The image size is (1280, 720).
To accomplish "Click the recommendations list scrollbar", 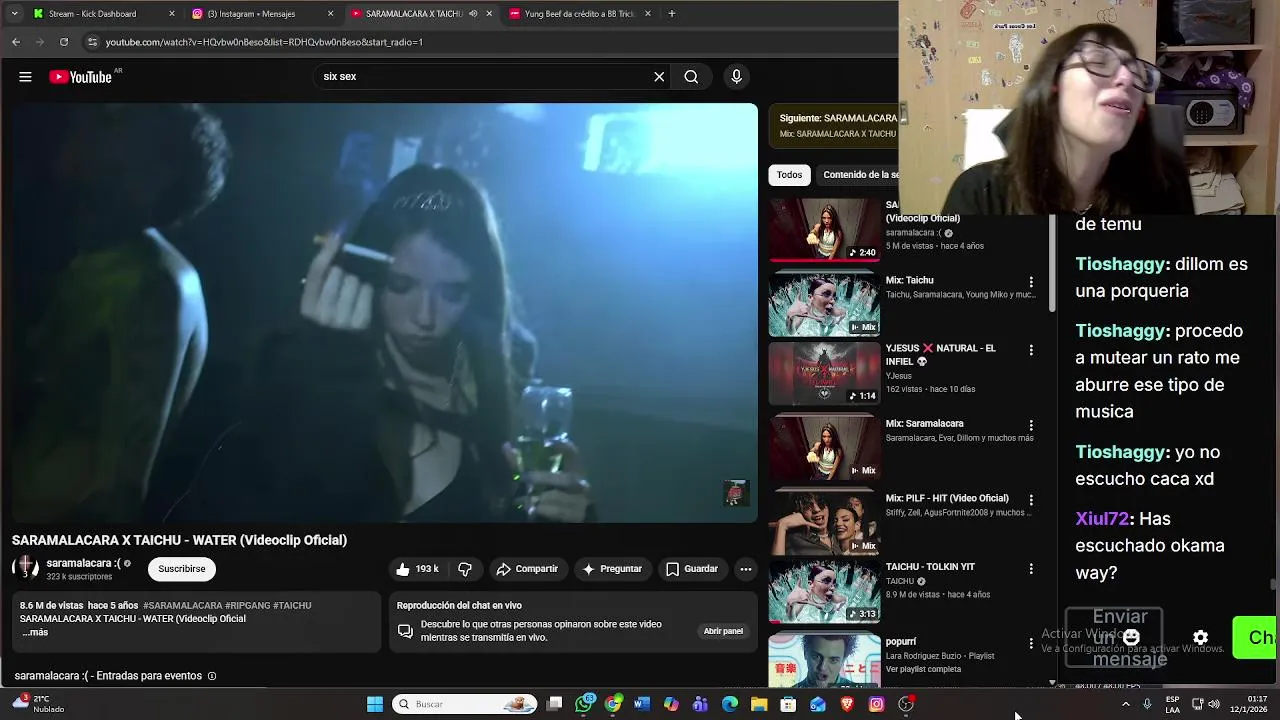I will 1051,265.
